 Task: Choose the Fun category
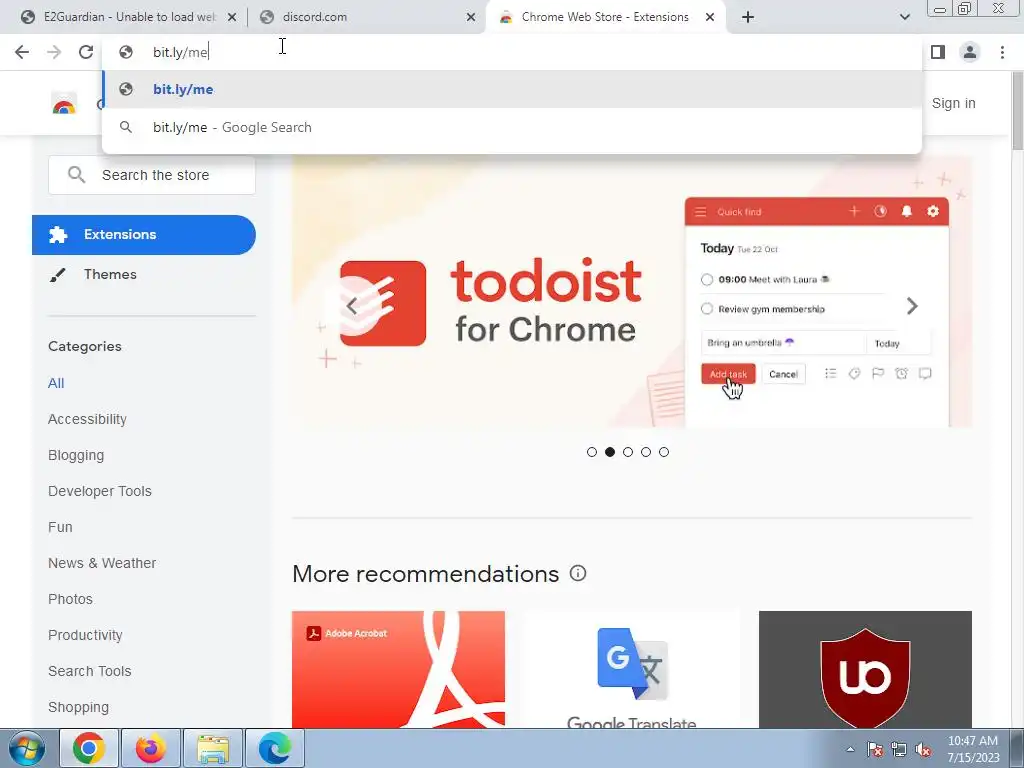point(60,527)
